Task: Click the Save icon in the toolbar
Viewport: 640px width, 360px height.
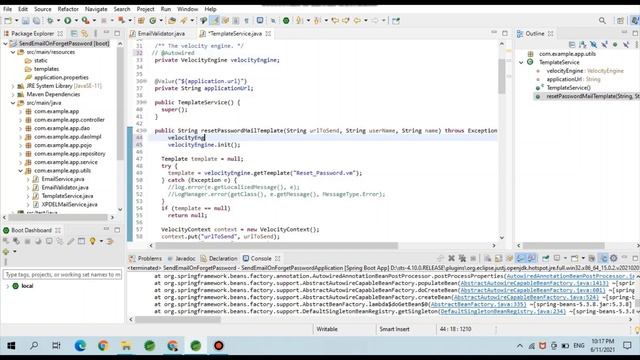Action: (x=26, y=20)
